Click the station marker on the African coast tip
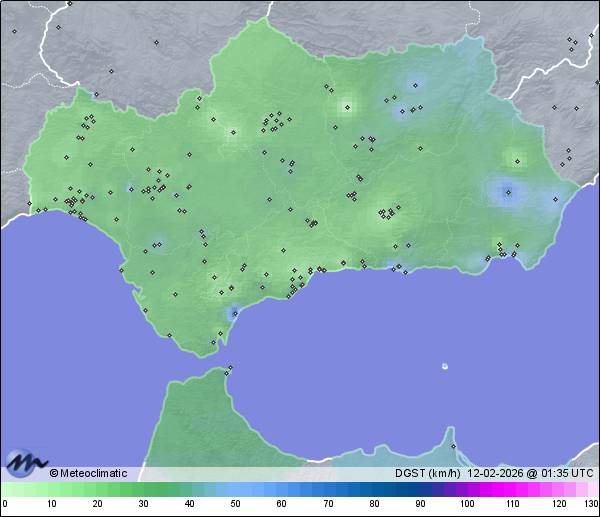 230,370
